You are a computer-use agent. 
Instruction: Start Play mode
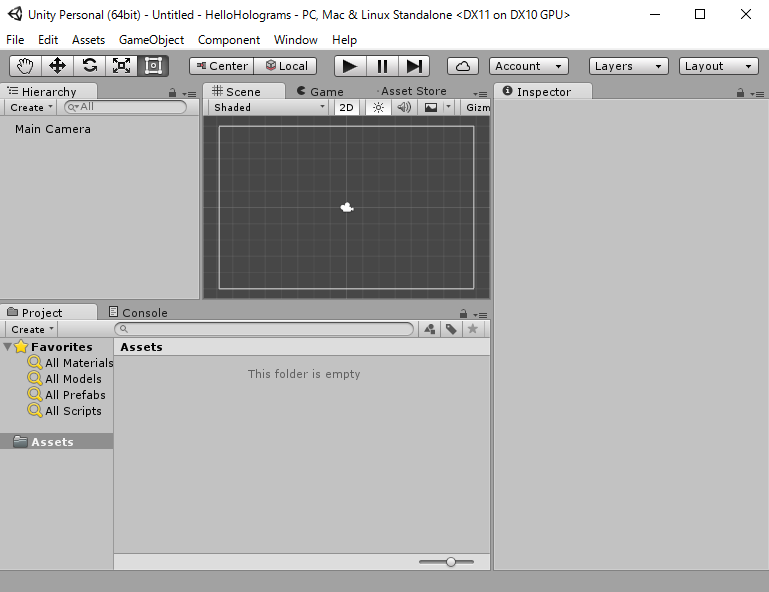pyautogui.click(x=350, y=66)
